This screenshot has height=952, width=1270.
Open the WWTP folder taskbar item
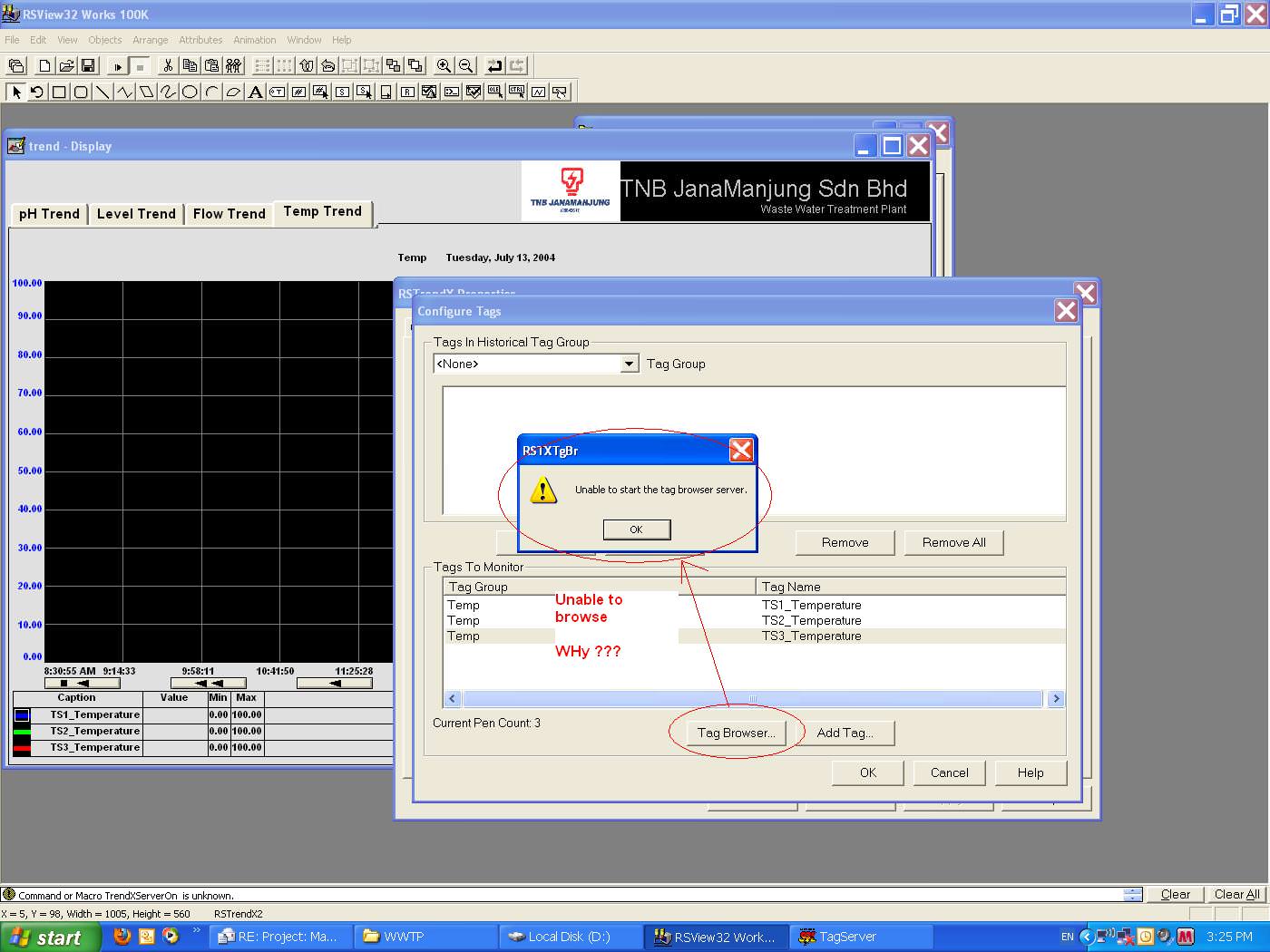tap(426, 937)
